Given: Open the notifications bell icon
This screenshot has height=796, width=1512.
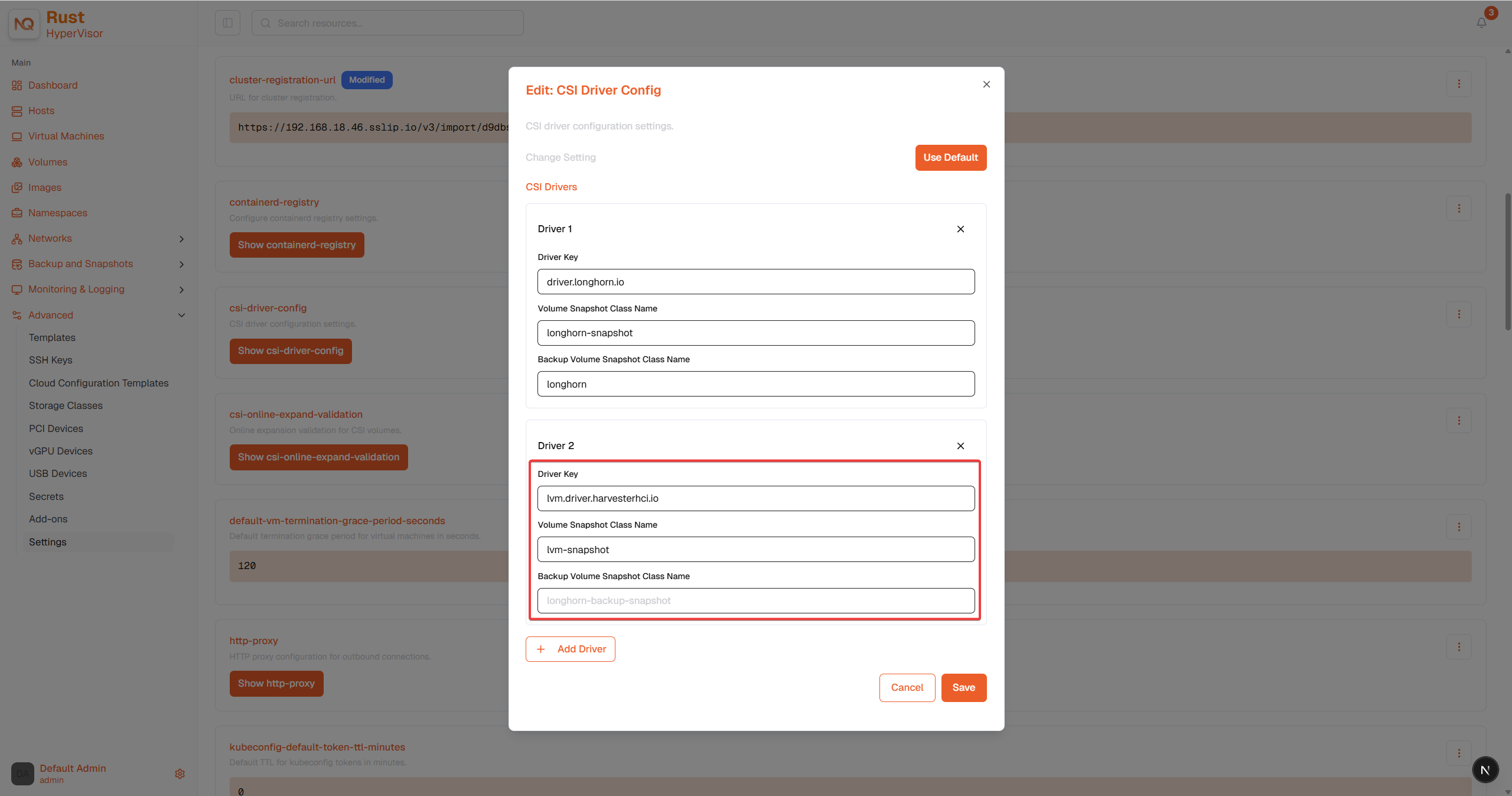Looking at the screenshot, I should point(1481,22).
